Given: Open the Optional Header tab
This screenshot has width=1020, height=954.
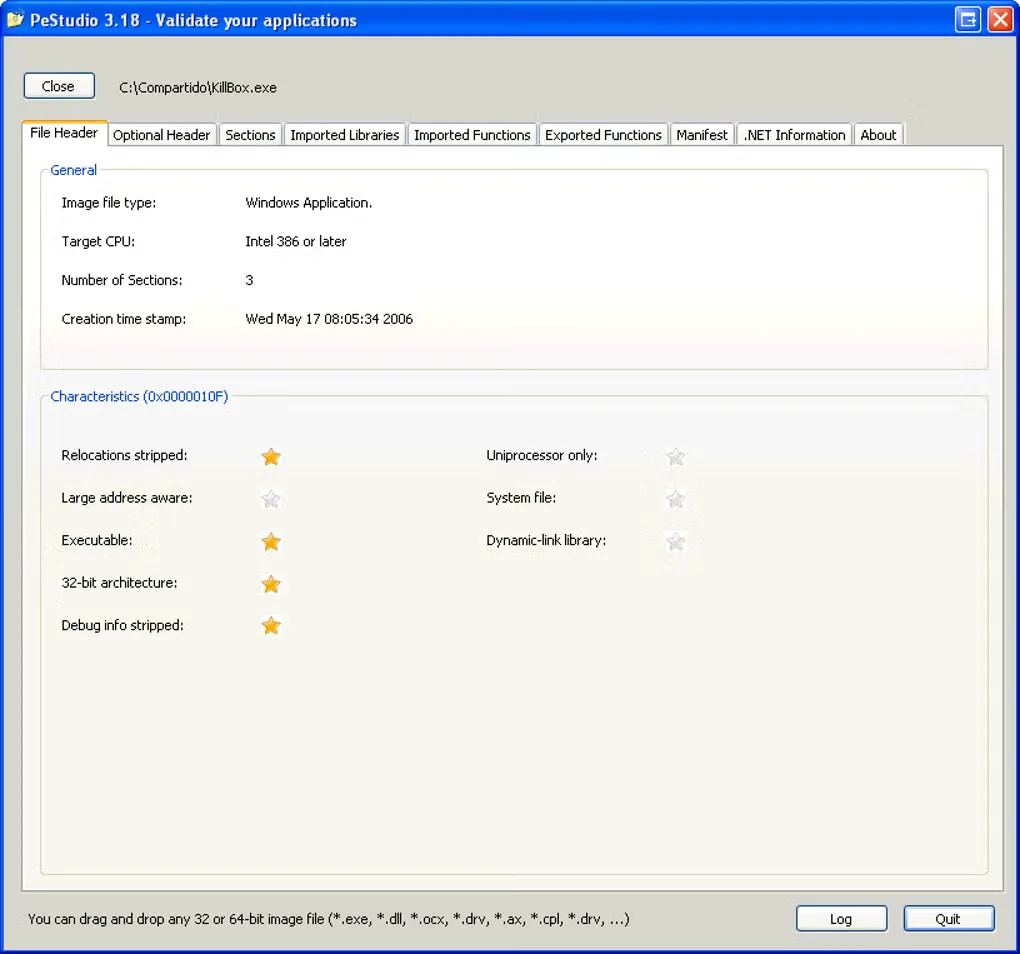Looking at the screenshot, I should pyautogui.click(x=161, y=135).
